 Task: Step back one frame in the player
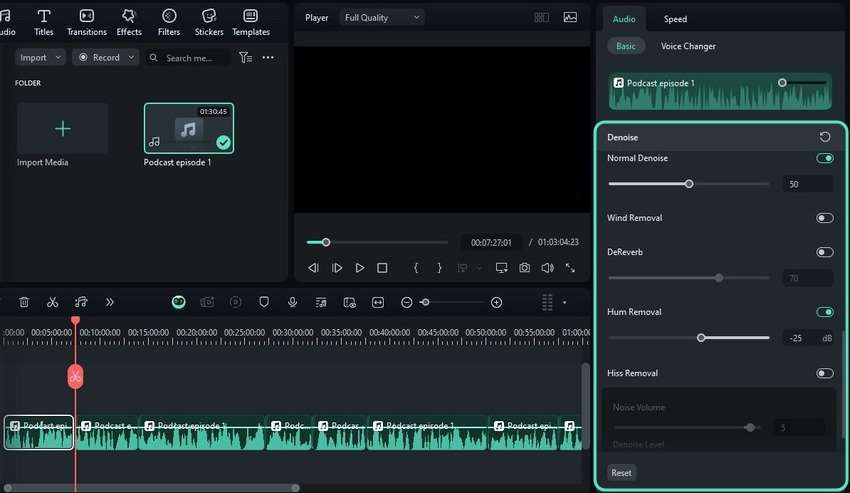pyautogui.click(x=313, y=268)
